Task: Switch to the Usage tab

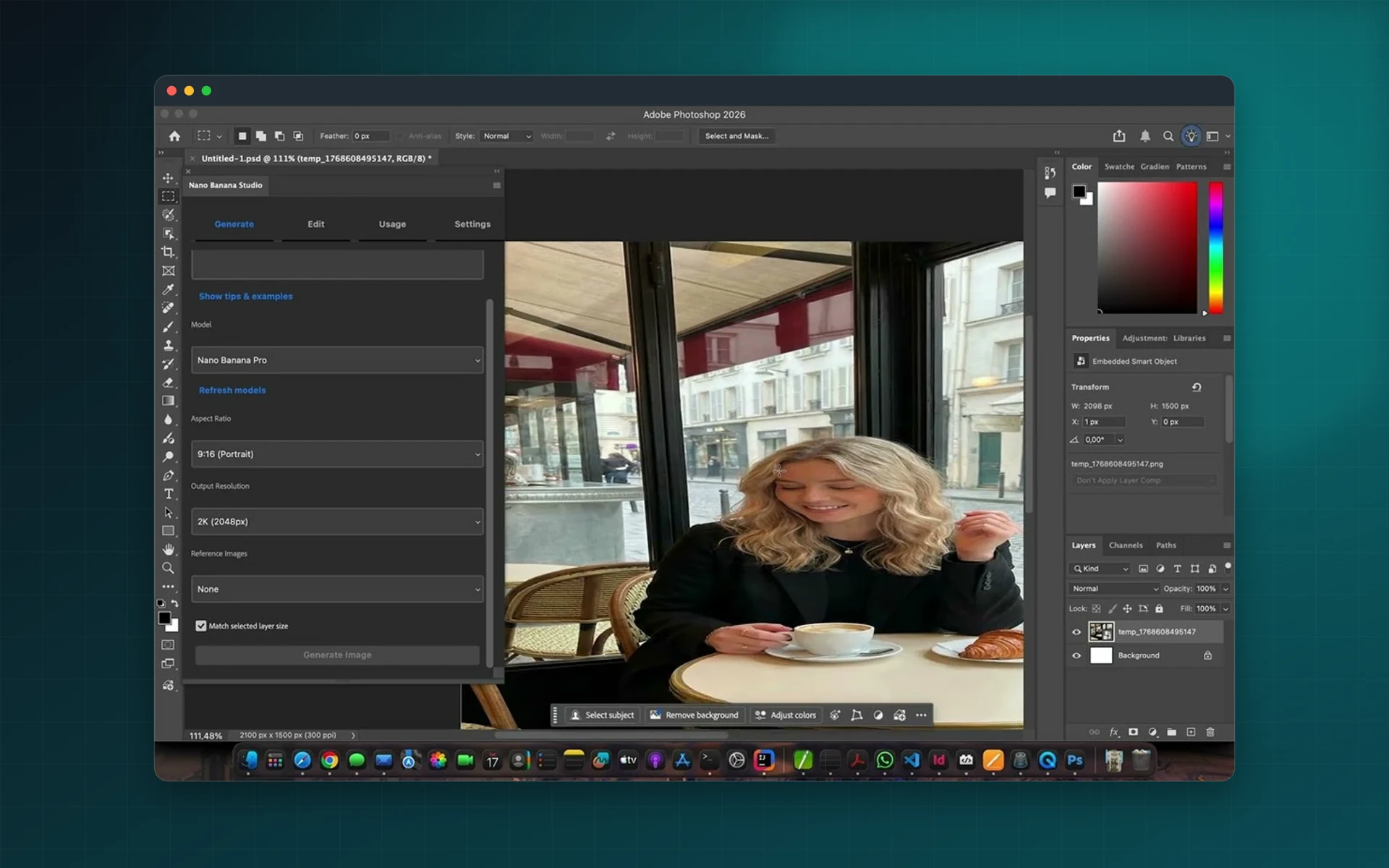Action: coord(392,224)
